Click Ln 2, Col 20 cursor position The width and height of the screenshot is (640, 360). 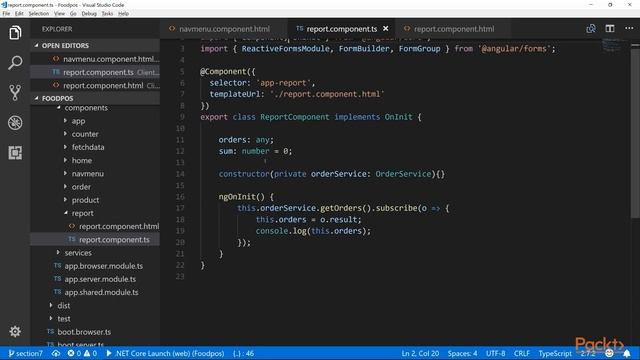click(x=420, y=353)
